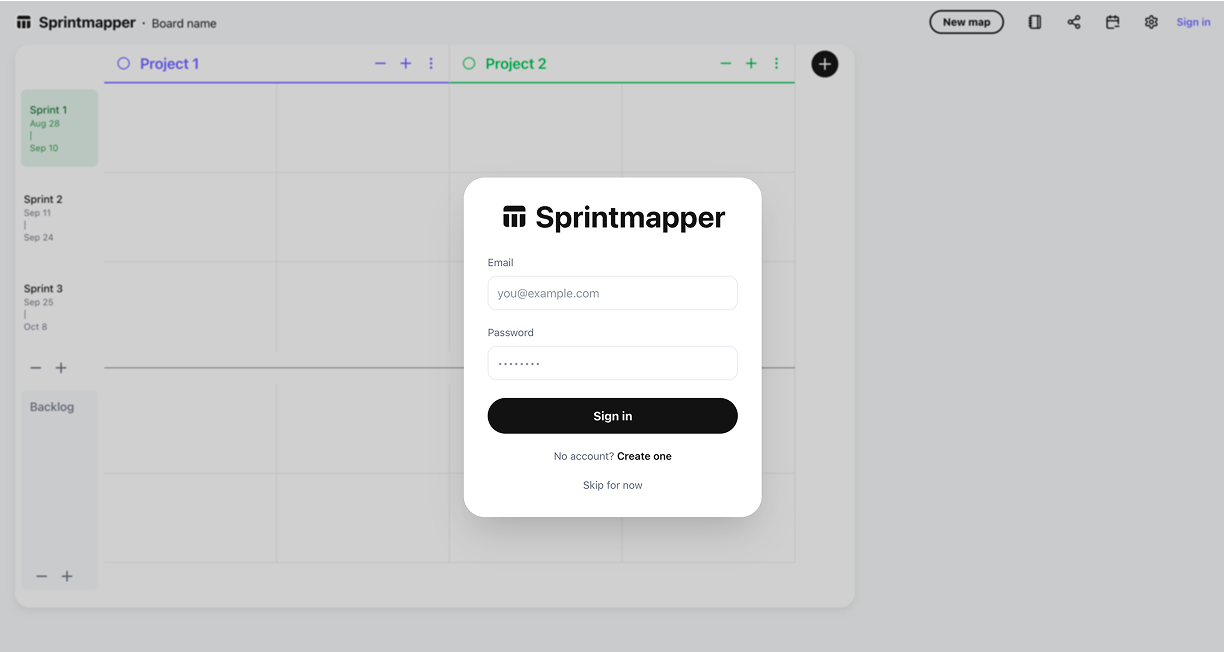Viewport: 1224px width, 652px height.
Task: Click the New map button
Action: click(x=966, y=22)
